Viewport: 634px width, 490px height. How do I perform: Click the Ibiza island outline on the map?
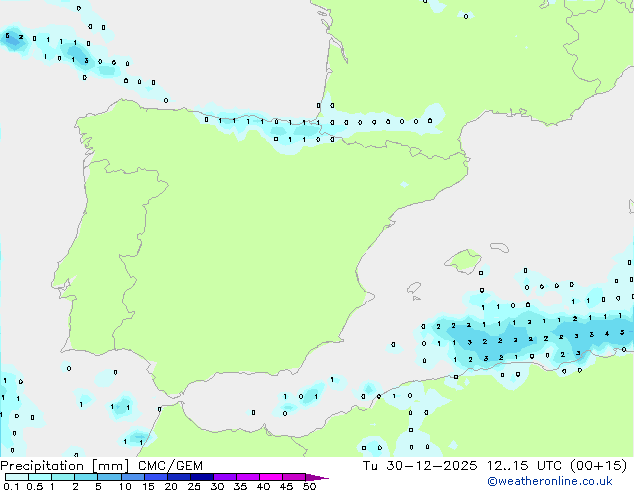[414, 288]
